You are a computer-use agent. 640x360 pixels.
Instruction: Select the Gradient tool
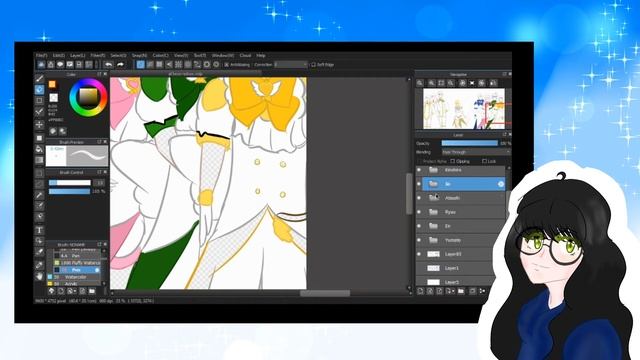[x=40, y=160]
